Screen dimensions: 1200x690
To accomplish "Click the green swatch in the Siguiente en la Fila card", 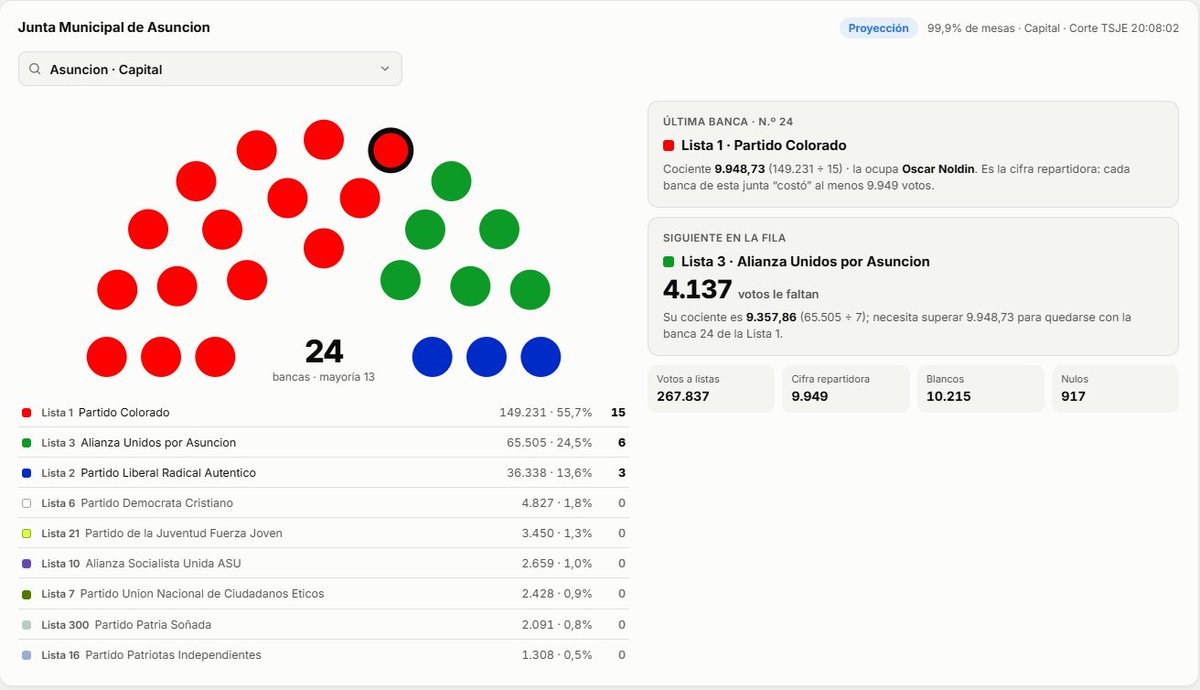I will pos(669,262).
